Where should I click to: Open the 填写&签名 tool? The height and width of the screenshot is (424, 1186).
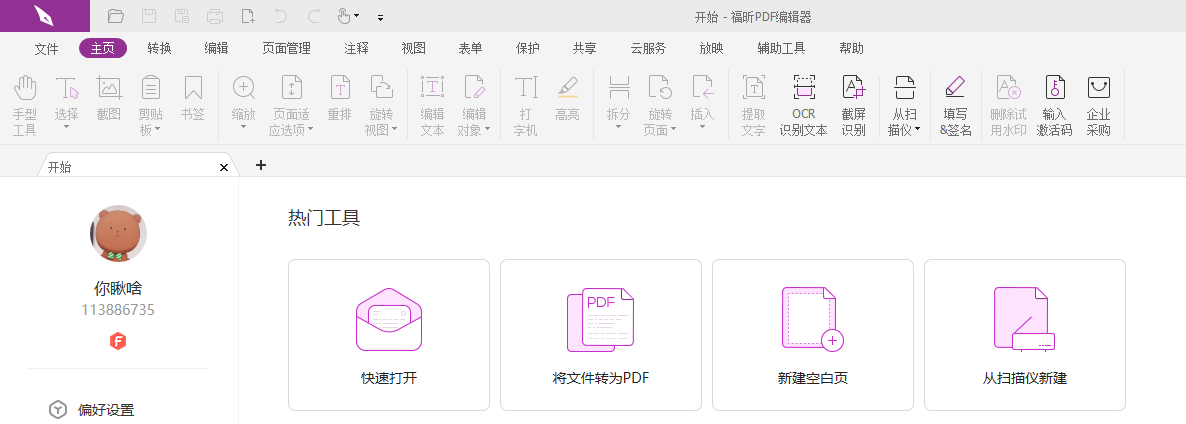tap(955, 105)
